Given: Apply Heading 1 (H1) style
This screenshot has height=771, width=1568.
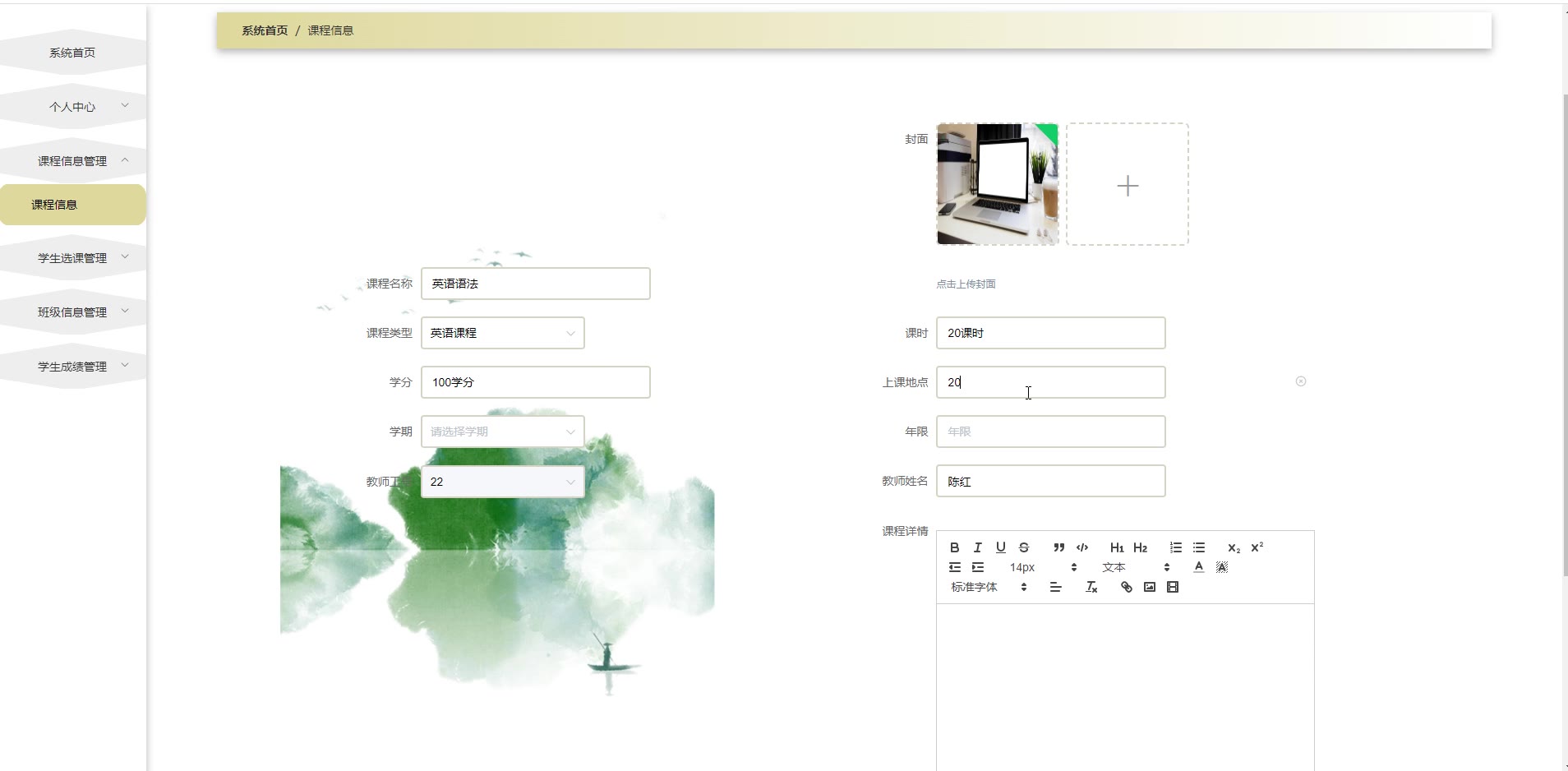Looking at the screenshot, I should coord(1117,547).
